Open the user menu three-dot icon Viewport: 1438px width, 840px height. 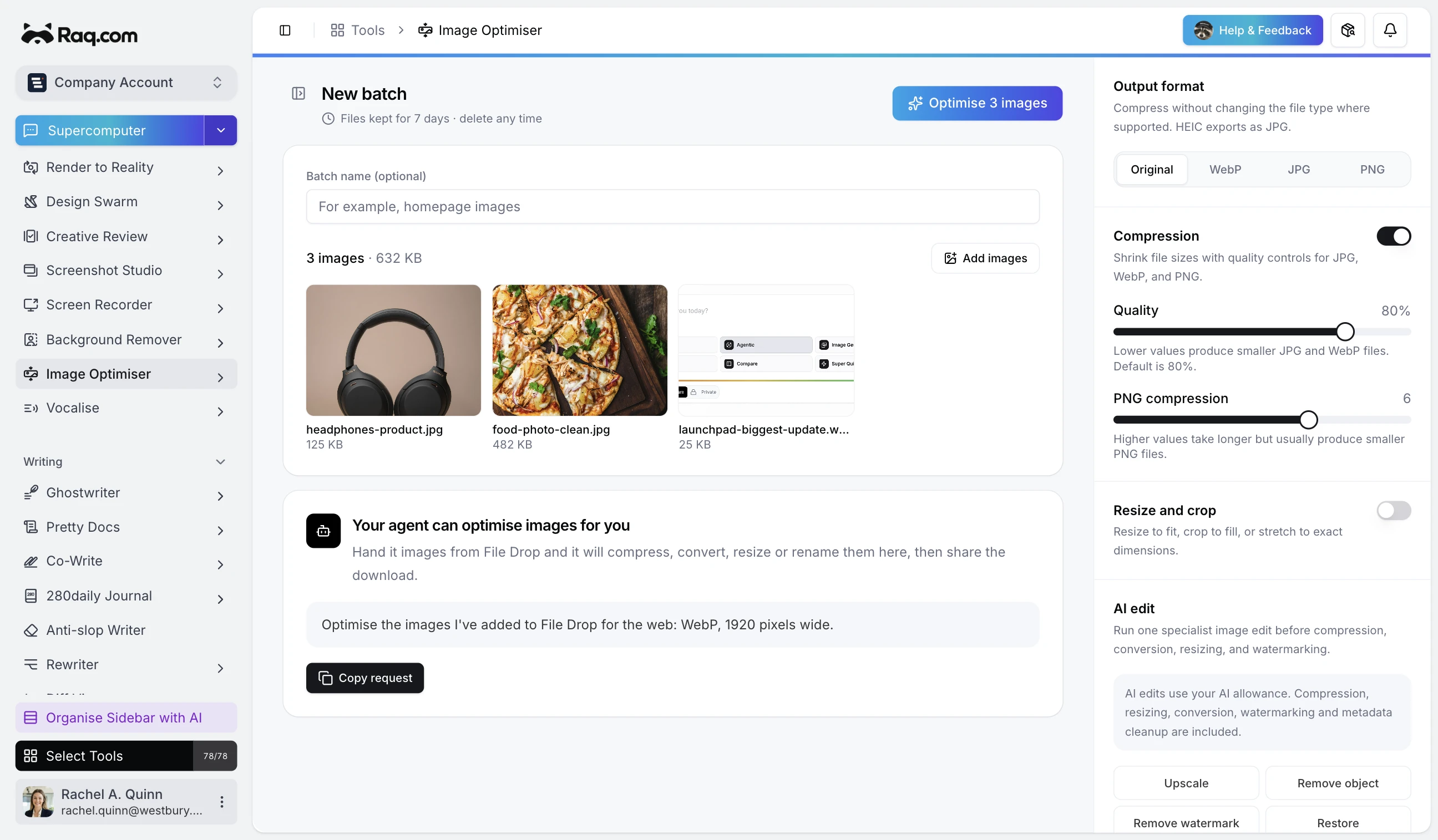(x=222, y=801)
